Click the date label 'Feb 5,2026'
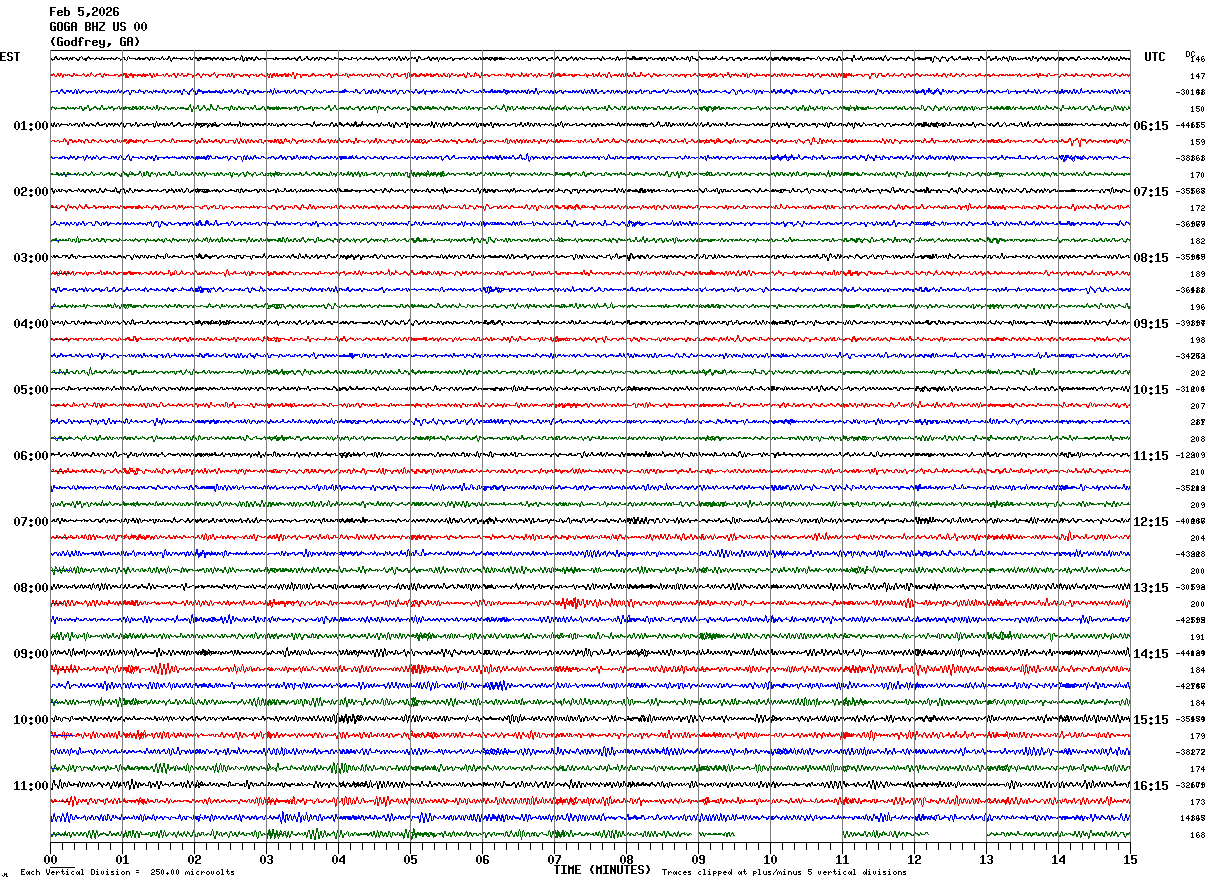 [84, 12]
